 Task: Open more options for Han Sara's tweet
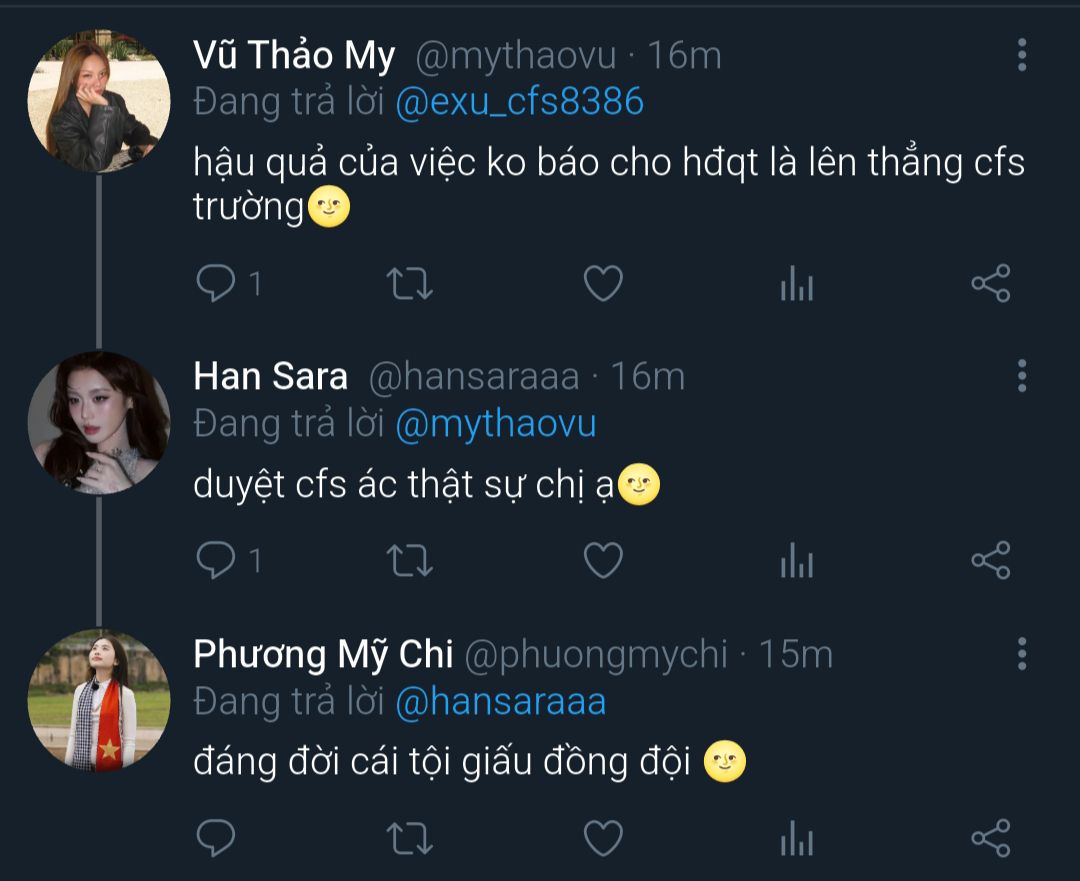coord(1021,376)
